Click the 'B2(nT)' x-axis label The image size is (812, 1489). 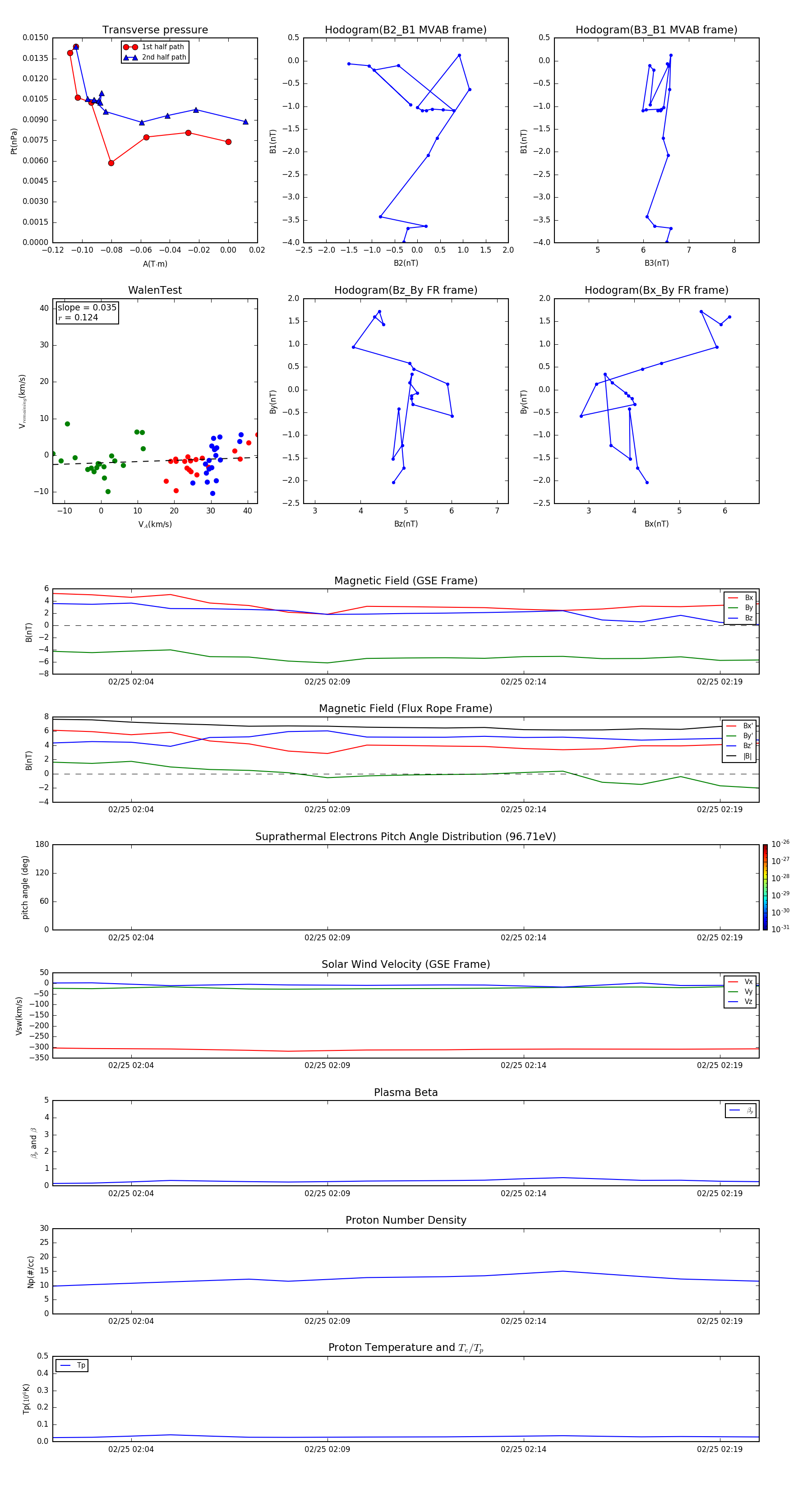point(406,263)
